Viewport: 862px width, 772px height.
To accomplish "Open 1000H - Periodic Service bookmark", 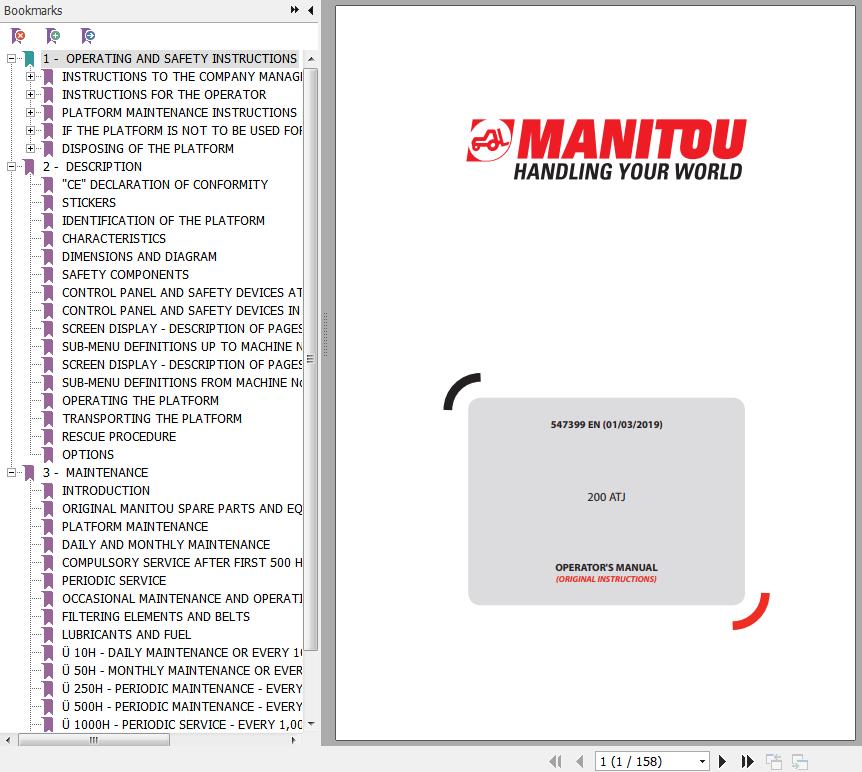I will (x=182, y=725).
